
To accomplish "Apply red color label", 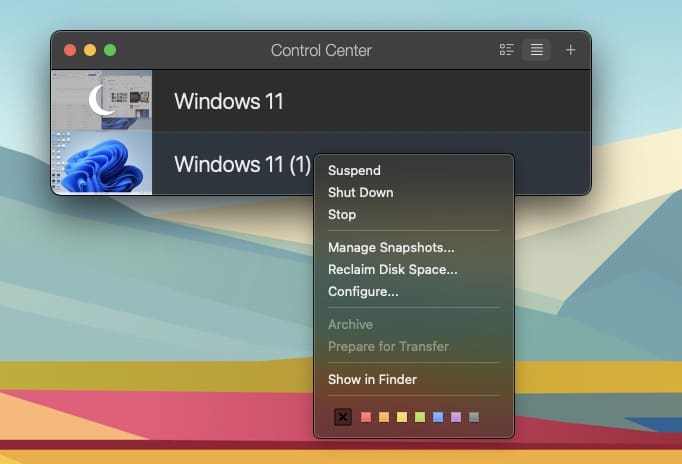I will [366, 417].
